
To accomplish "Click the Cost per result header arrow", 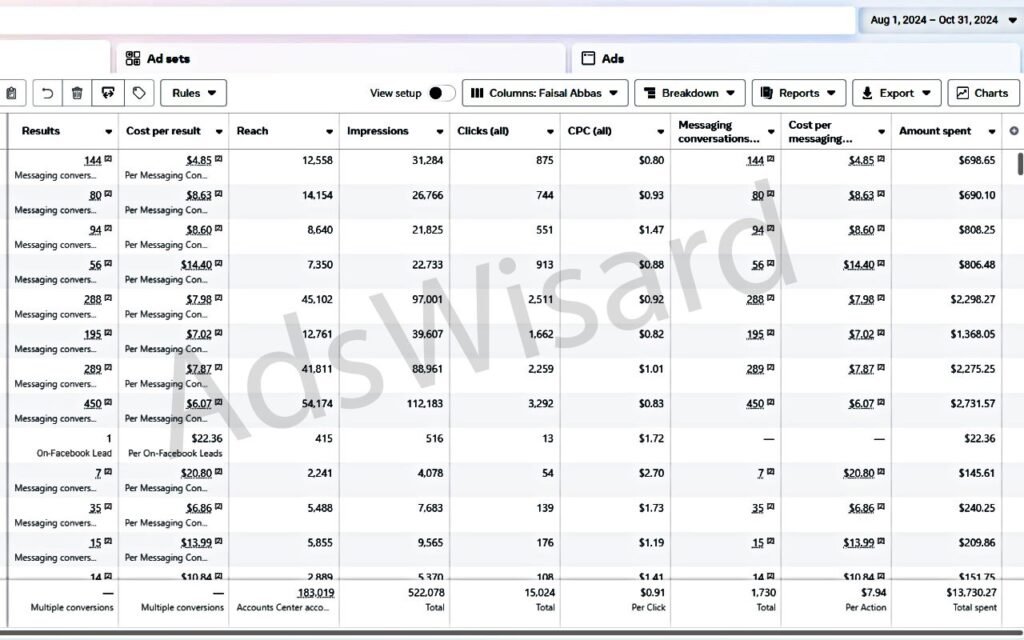I will point(219,131).
